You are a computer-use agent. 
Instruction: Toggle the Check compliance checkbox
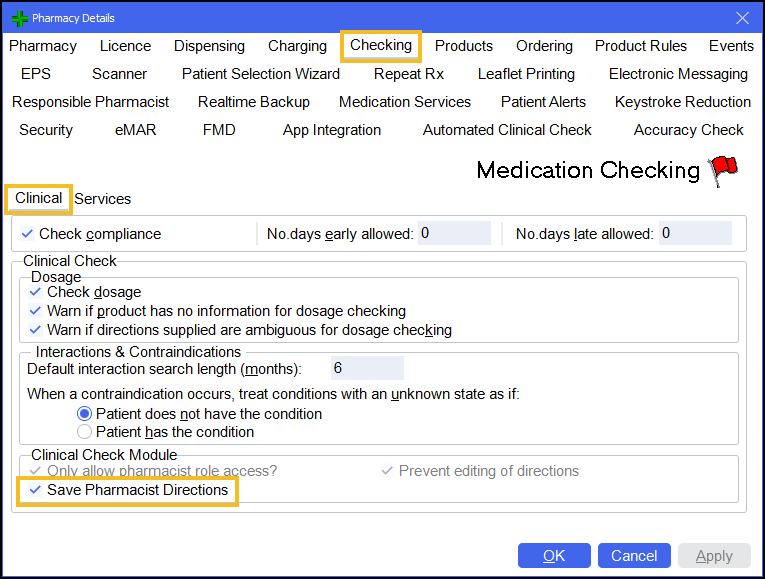28,234
